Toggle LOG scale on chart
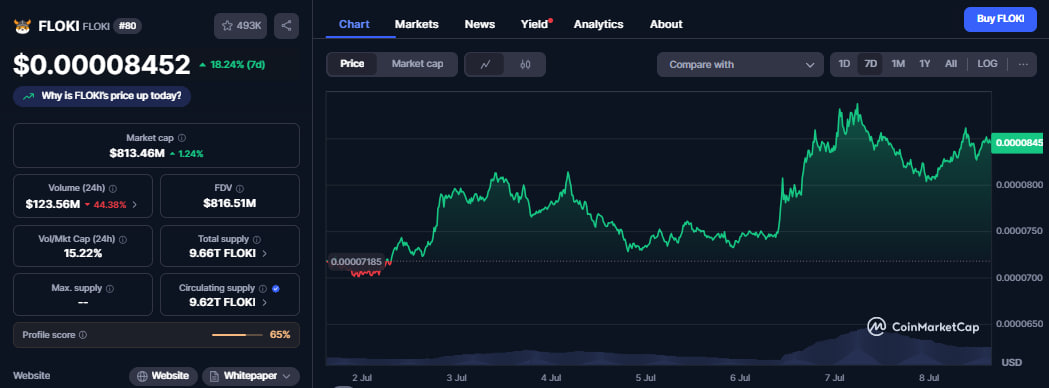Viewport: 1049px width, 388px height. click(987, 64)
